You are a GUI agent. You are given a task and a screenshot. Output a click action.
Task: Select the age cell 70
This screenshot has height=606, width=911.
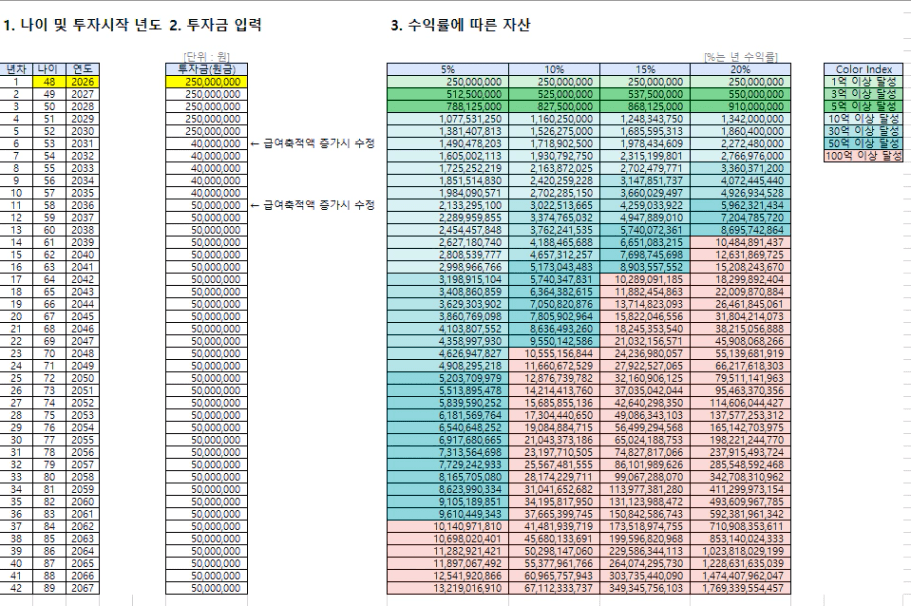(x=49, y=353)
